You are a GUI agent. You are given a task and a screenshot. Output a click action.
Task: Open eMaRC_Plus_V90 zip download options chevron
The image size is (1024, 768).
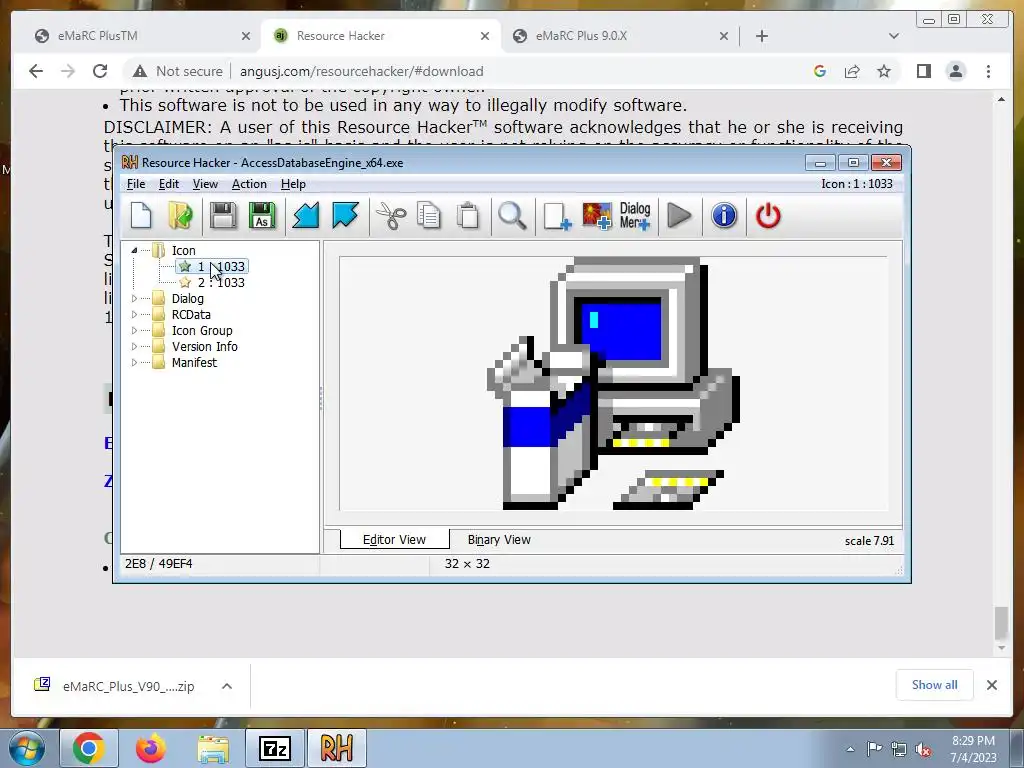[x=227, y=686]
